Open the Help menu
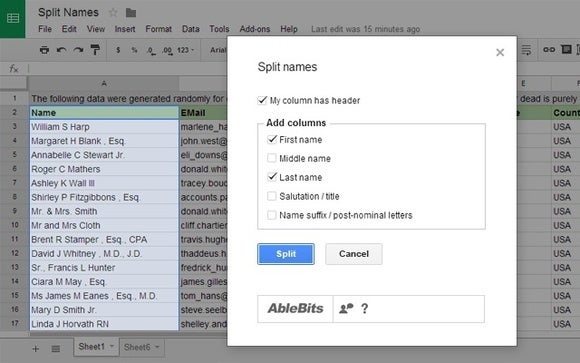This screenshot has width=580, height=363. 289,29
